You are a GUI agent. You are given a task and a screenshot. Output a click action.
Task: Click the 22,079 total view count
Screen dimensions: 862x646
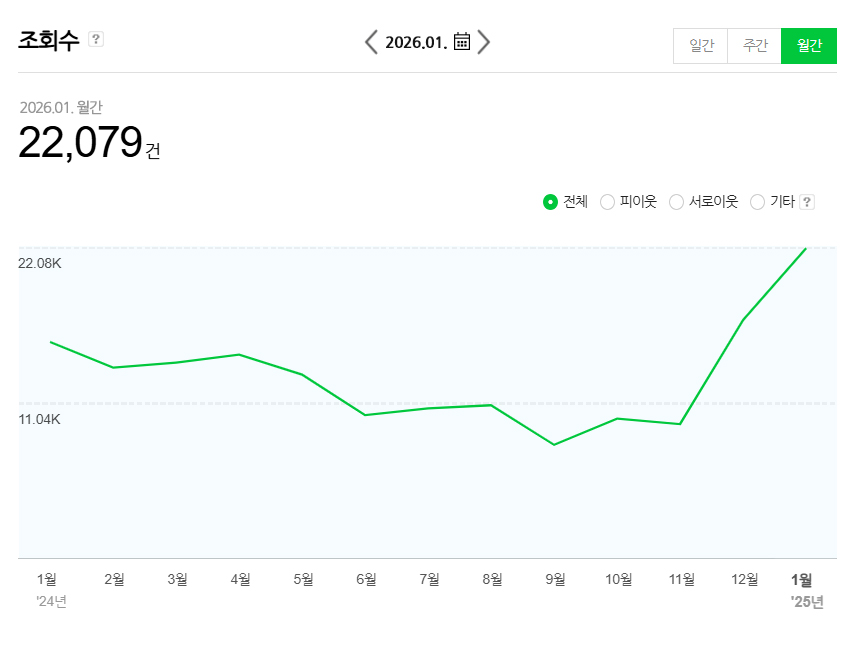click(80, 143)
